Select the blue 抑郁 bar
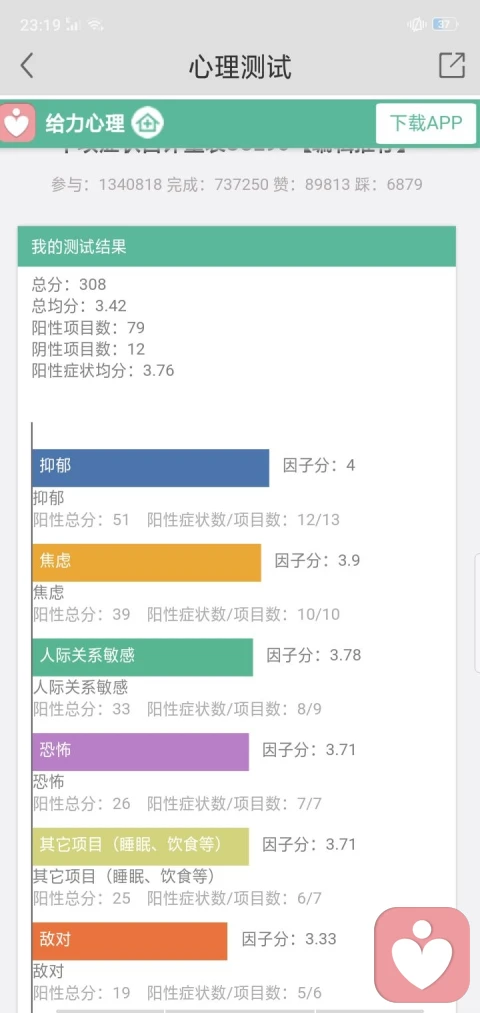The width and height of the screenshot is (480, 1013). pyautogui.click(x=151, y=468)
